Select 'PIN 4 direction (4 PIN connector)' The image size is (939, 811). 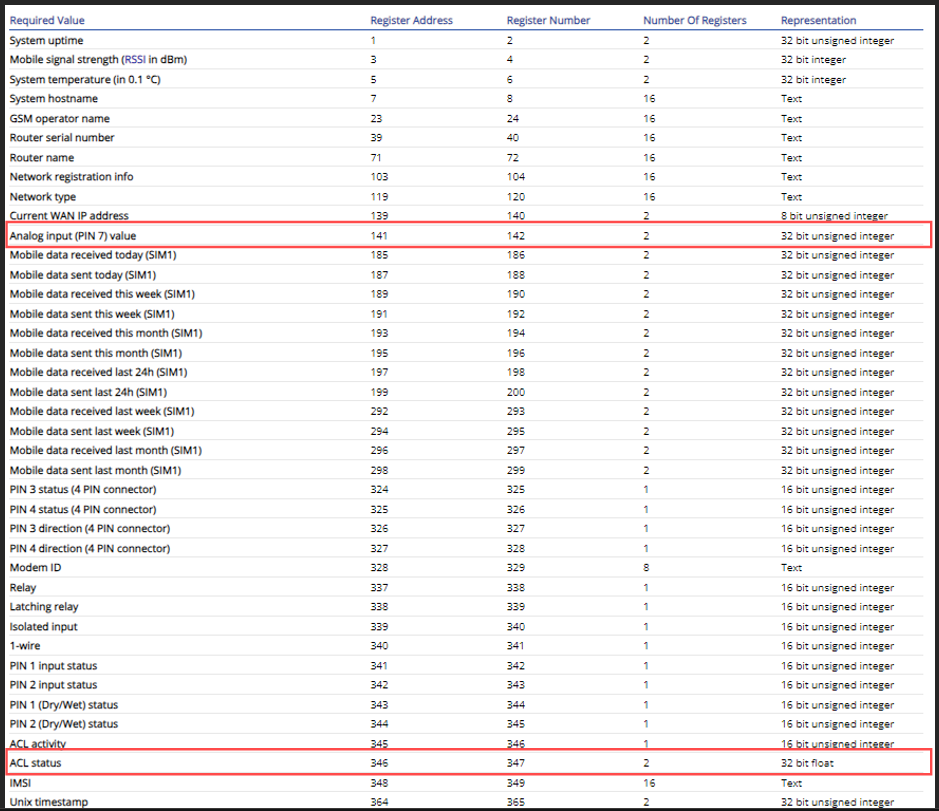coord(90,549)
